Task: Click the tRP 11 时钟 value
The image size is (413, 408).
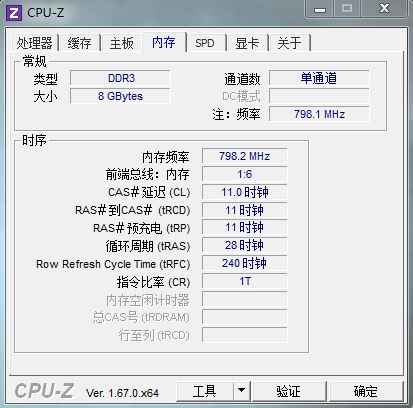Action: tap(244, 228)
